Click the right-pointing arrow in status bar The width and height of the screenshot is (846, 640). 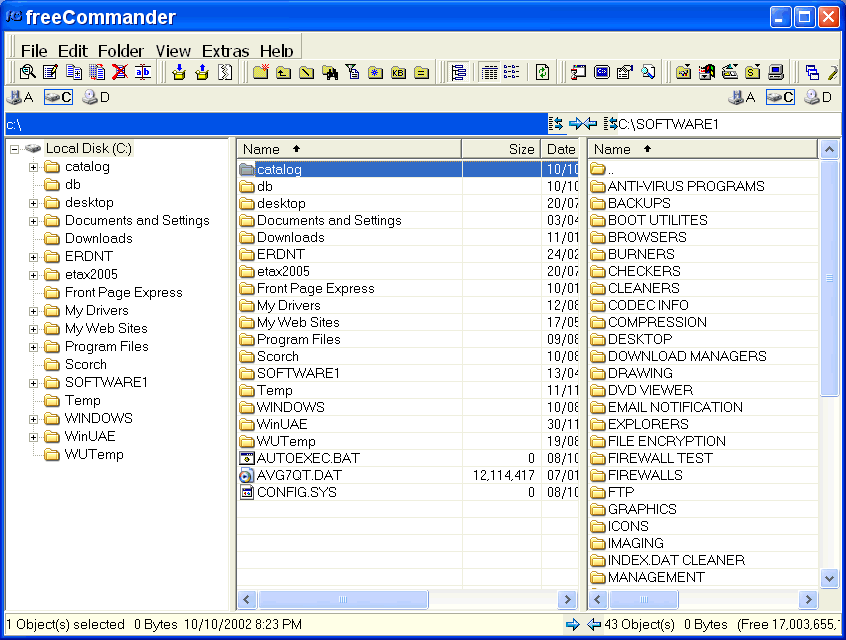pos(572,624)
